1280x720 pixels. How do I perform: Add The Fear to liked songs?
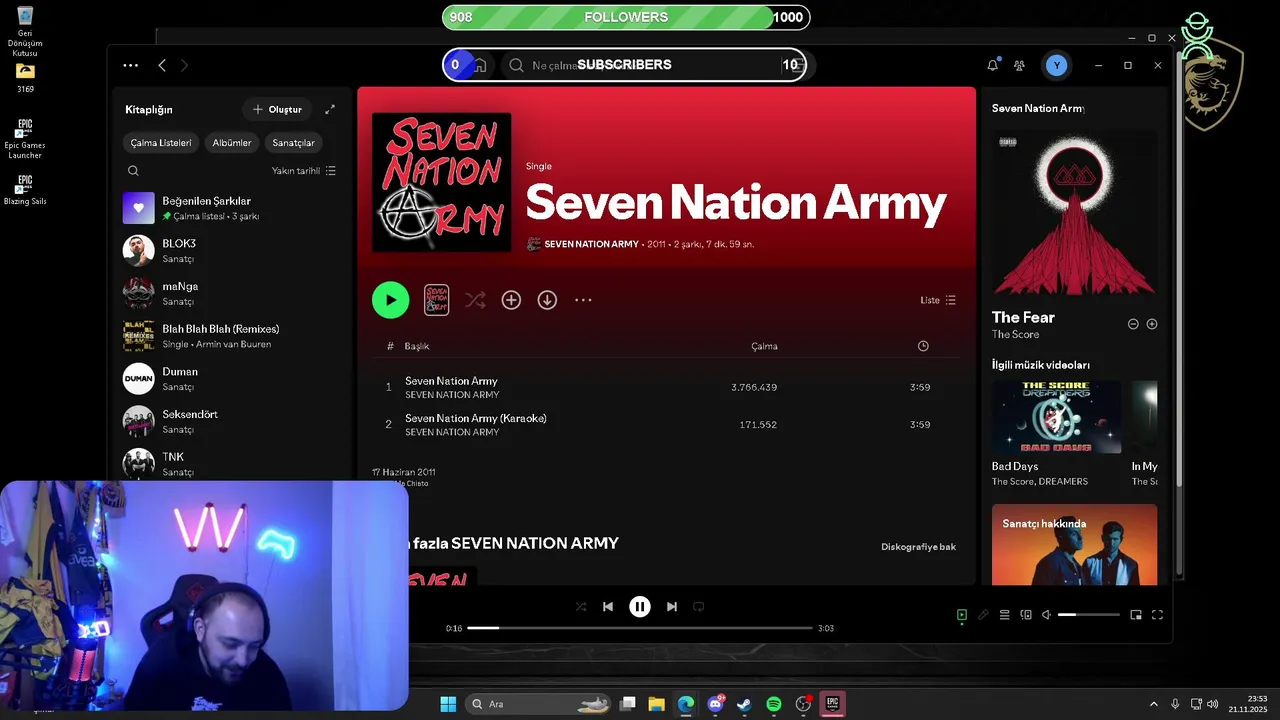[x=1152, y=324]
